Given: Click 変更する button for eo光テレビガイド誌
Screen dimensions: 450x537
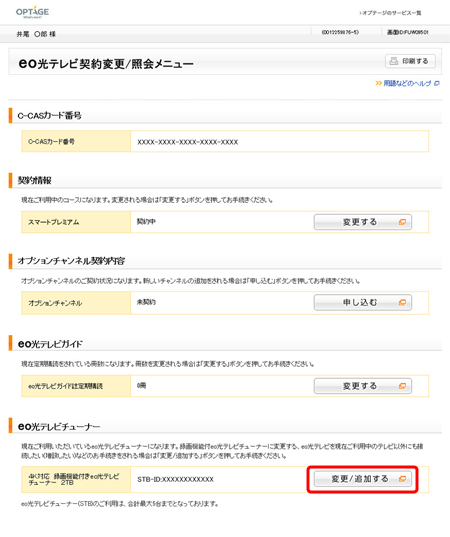Looking at the screenshot, I should click(x=363, y=386).
